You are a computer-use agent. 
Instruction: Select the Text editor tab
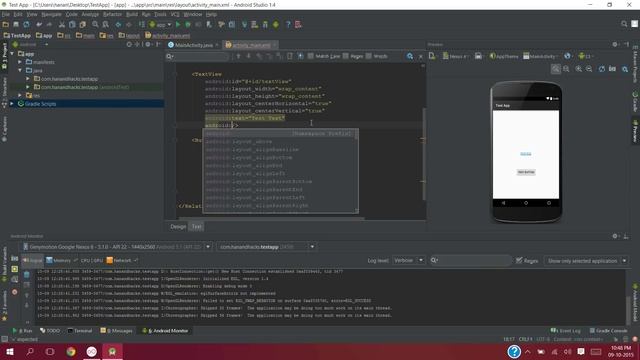pyautogui.click(x=197, y=227)
